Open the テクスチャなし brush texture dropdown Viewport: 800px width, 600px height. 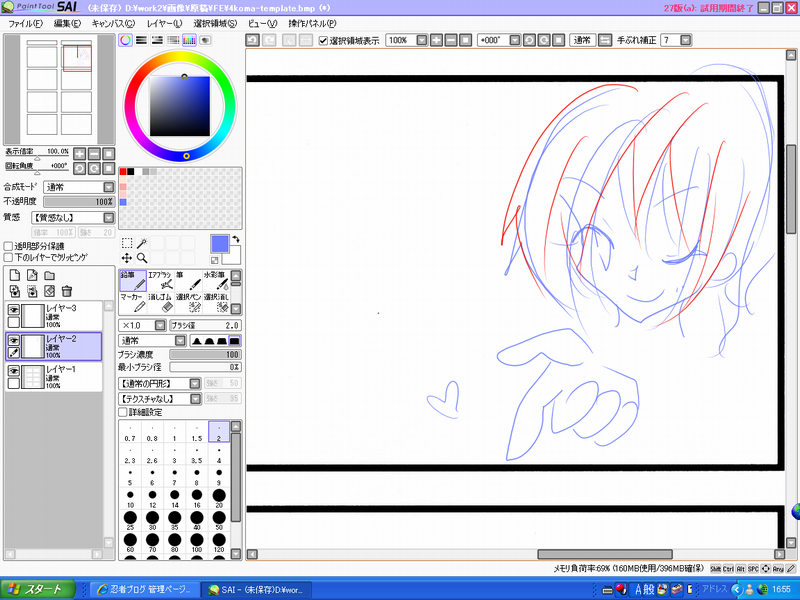click(x=195, y=399)
